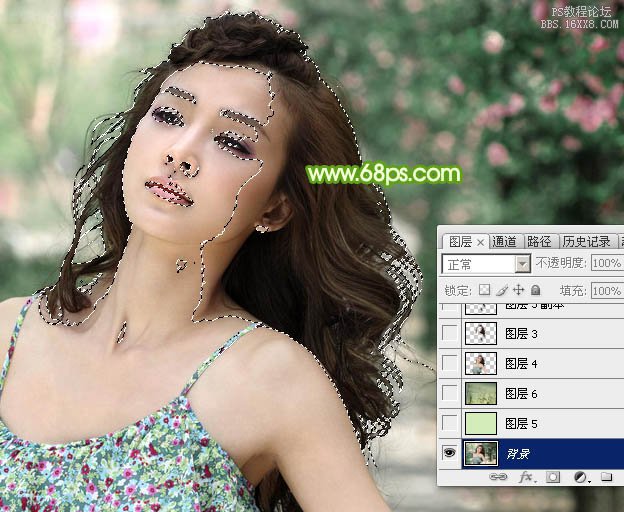Enable the lock image pixels brush icon
The height and width of the screenshot is (512, 624).
tap(502, 290)
